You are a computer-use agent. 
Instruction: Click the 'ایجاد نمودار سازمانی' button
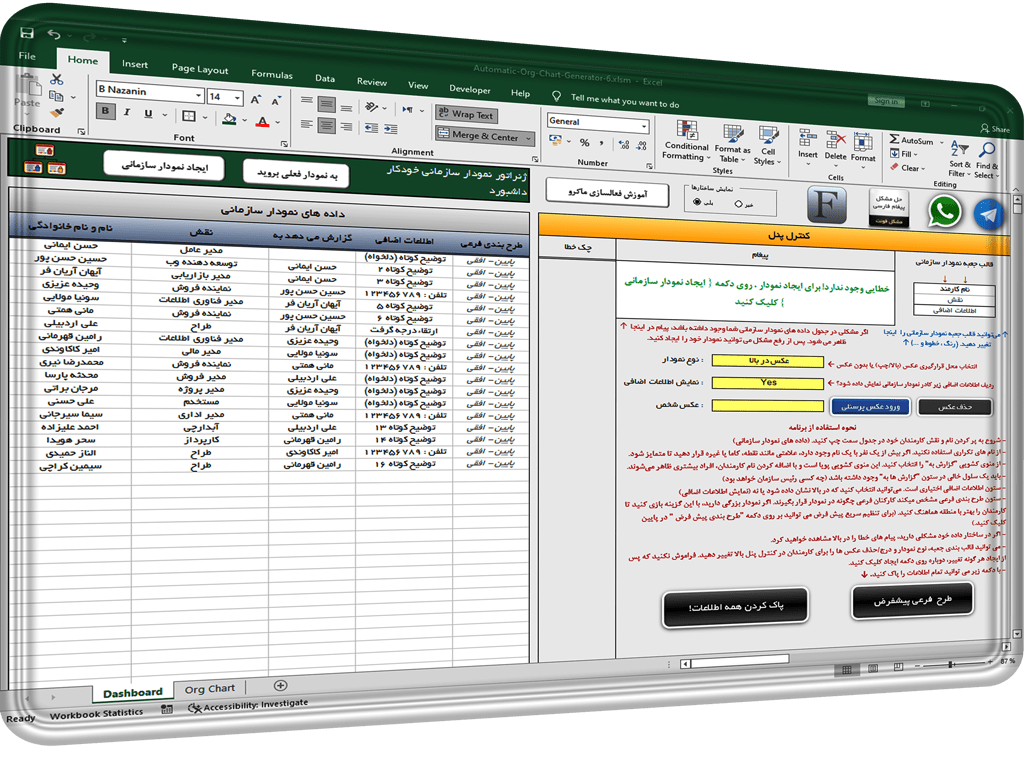[165, 166]
